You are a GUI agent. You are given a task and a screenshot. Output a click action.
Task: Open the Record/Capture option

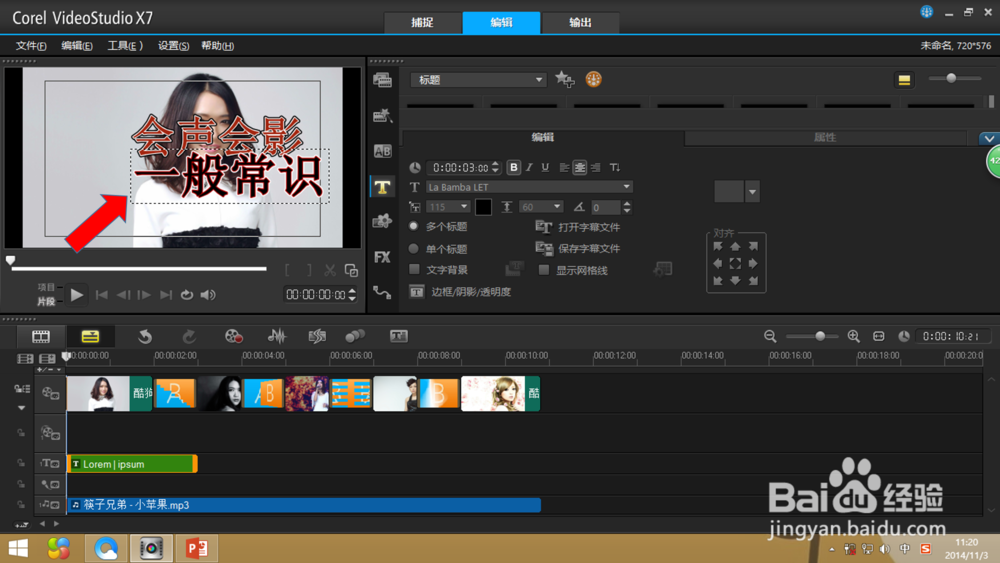coord(233,336)
